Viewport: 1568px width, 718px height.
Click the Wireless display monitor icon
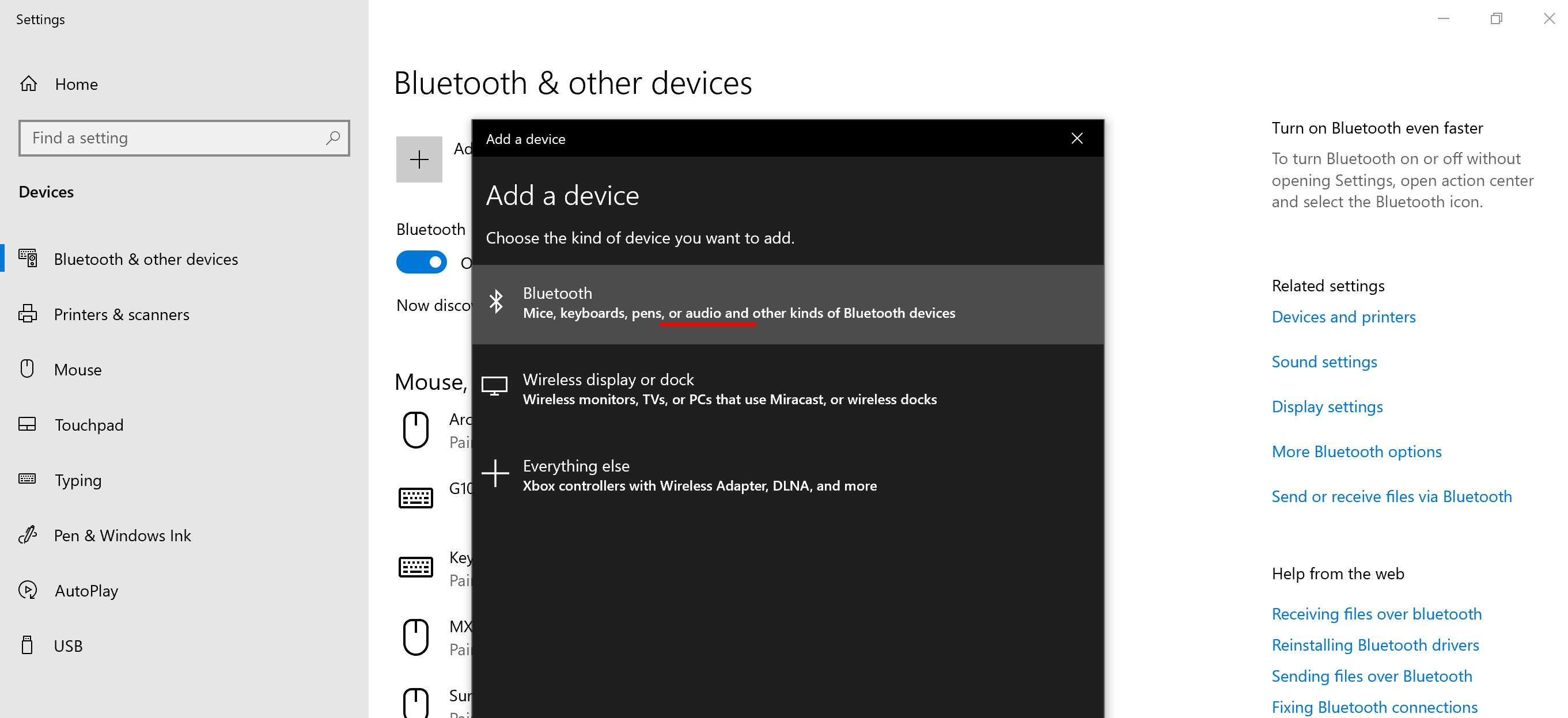(x=494, y=386)
